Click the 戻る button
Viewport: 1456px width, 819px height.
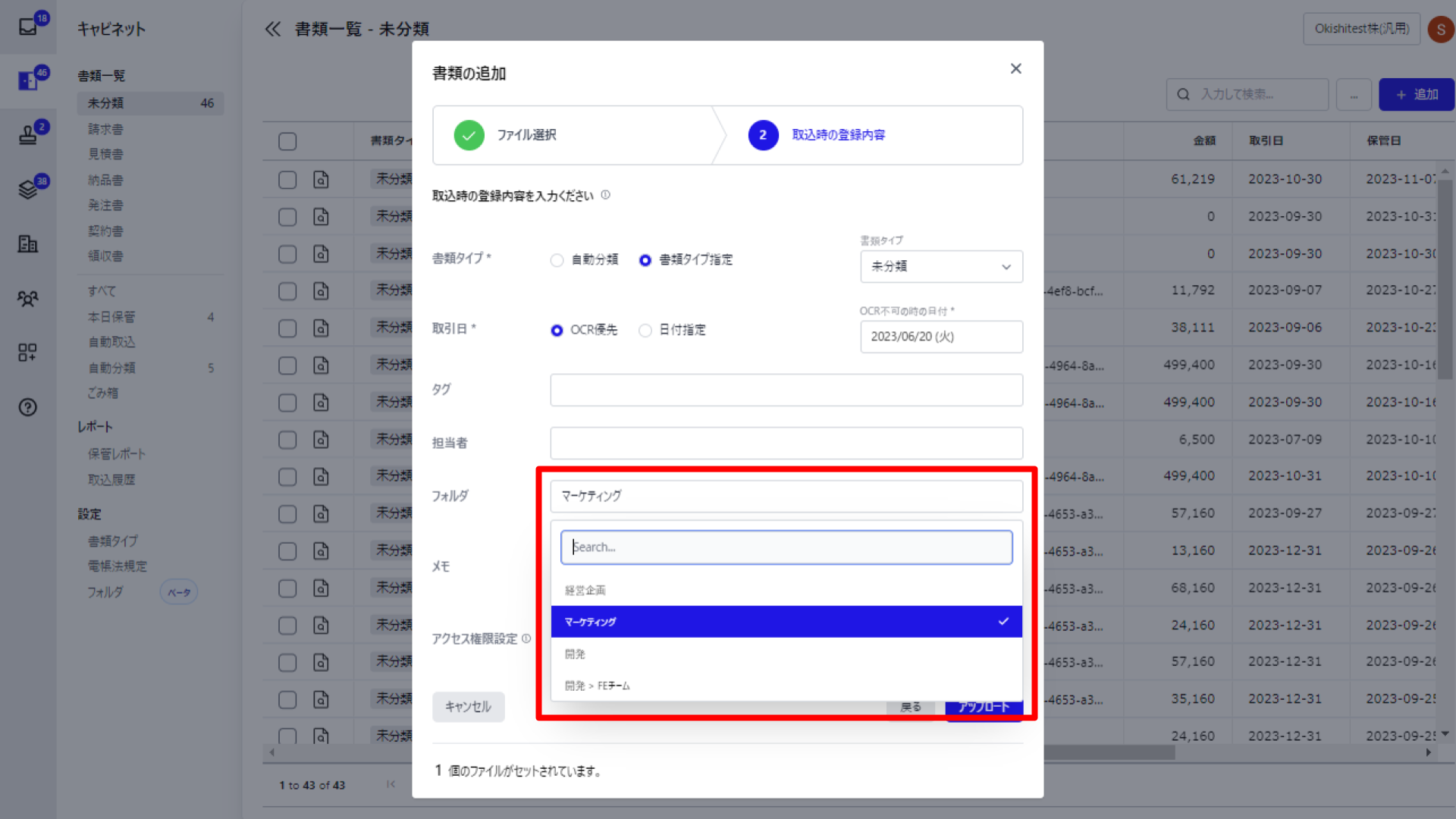(x=911, y=711)
